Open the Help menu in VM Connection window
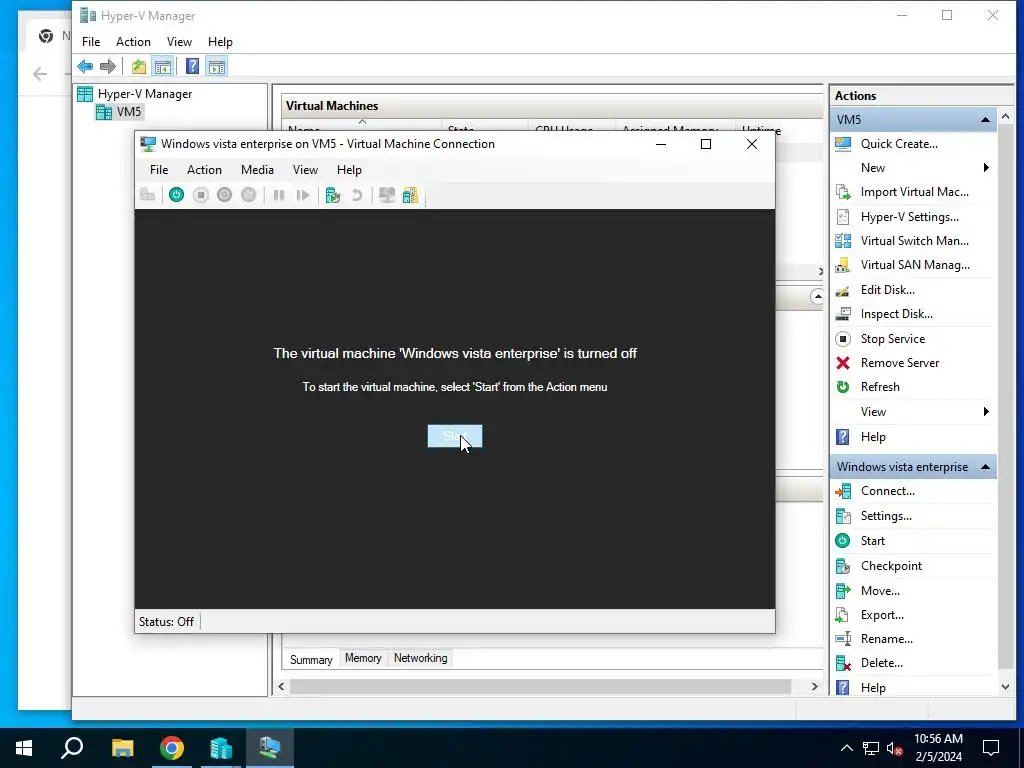1024x768 pixels. click(349, 170)
